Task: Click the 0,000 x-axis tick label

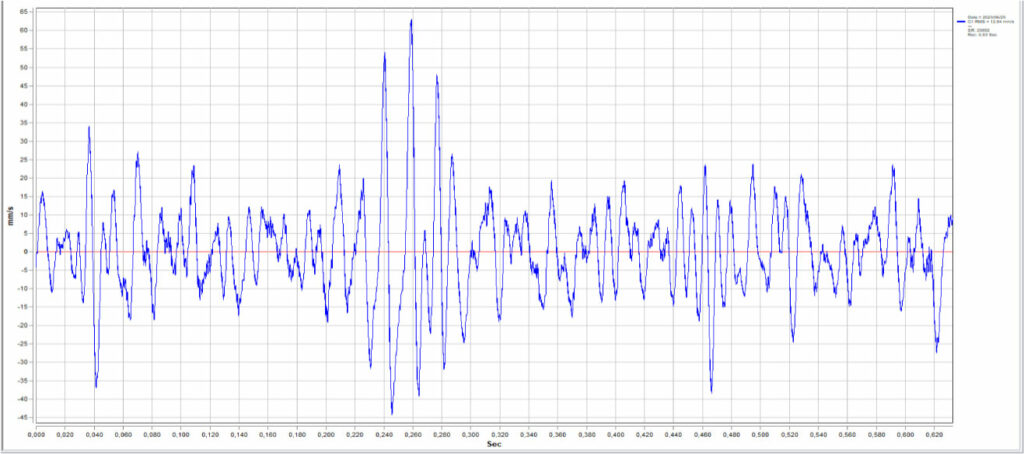Action: pos(37,434)
